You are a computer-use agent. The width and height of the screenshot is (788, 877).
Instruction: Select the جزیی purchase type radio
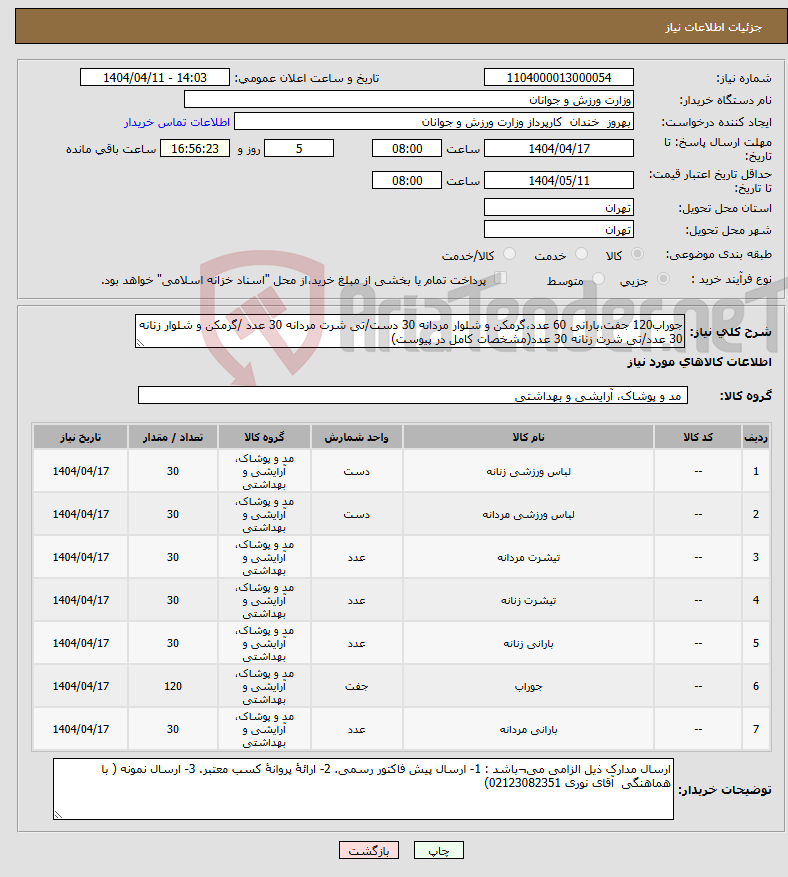coord(663,279)
